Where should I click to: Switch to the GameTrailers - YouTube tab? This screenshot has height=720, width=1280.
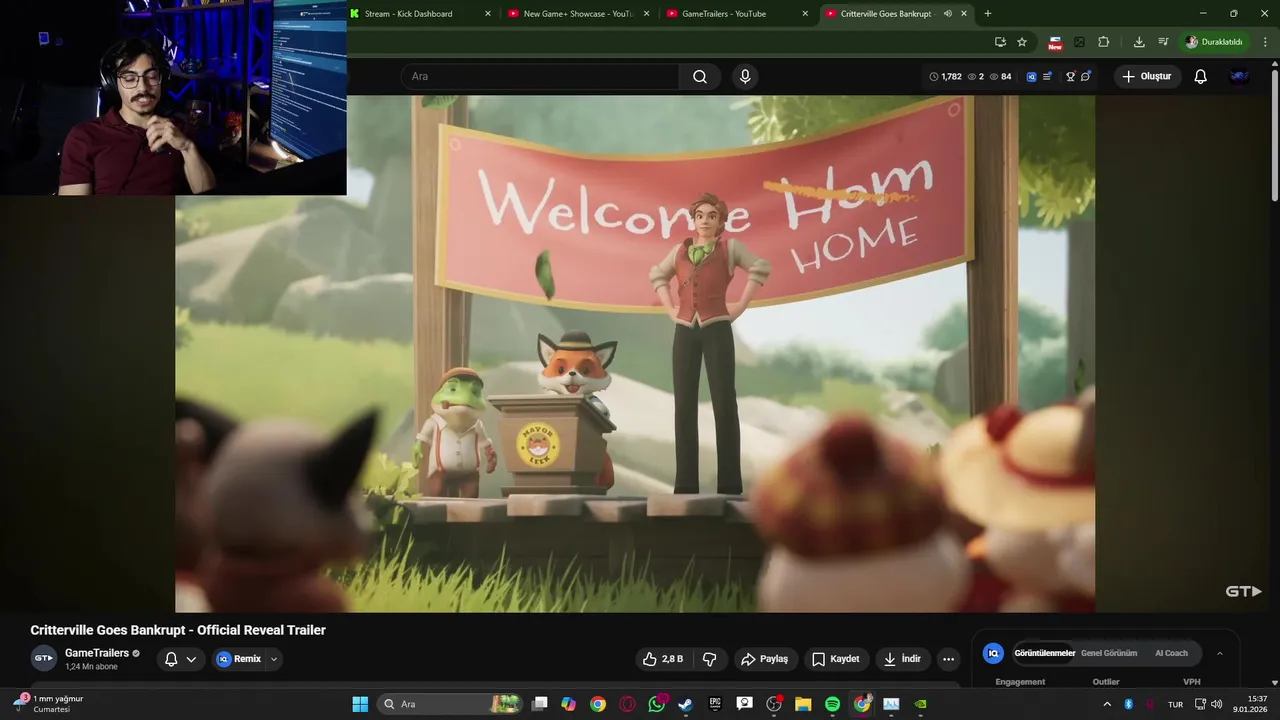coord(738,14)
